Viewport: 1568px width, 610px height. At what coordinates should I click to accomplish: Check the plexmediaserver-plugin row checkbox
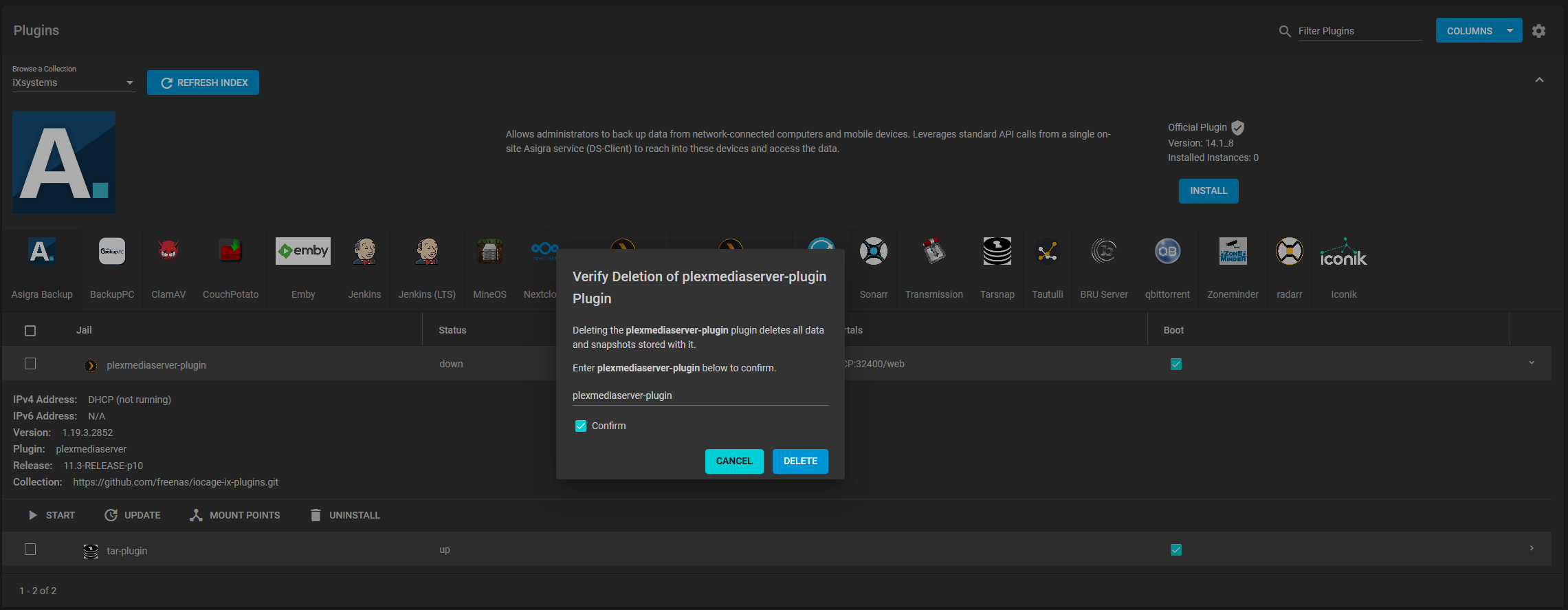30,364
